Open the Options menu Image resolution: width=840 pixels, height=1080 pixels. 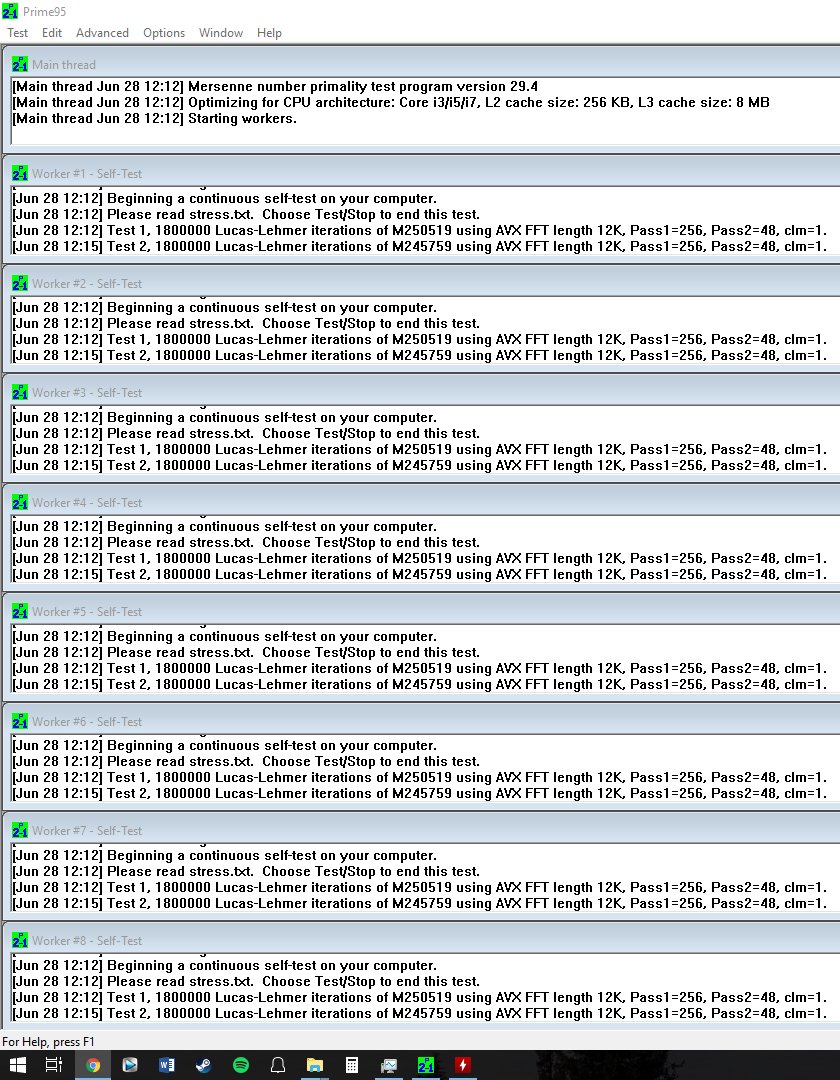pyautogui.click(x=164, y=33)
